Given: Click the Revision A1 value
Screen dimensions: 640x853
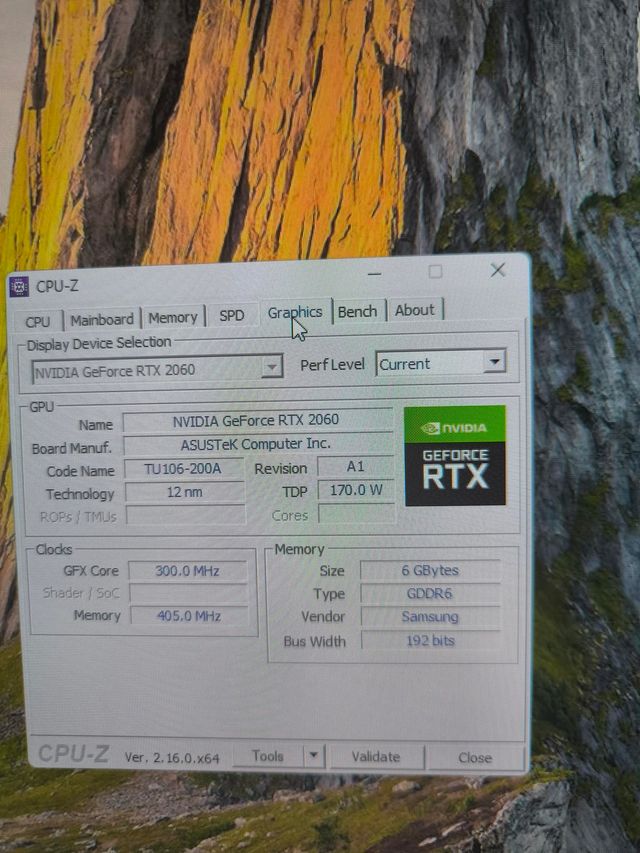Looking at the screenshot, I should [x=355, y=466].
